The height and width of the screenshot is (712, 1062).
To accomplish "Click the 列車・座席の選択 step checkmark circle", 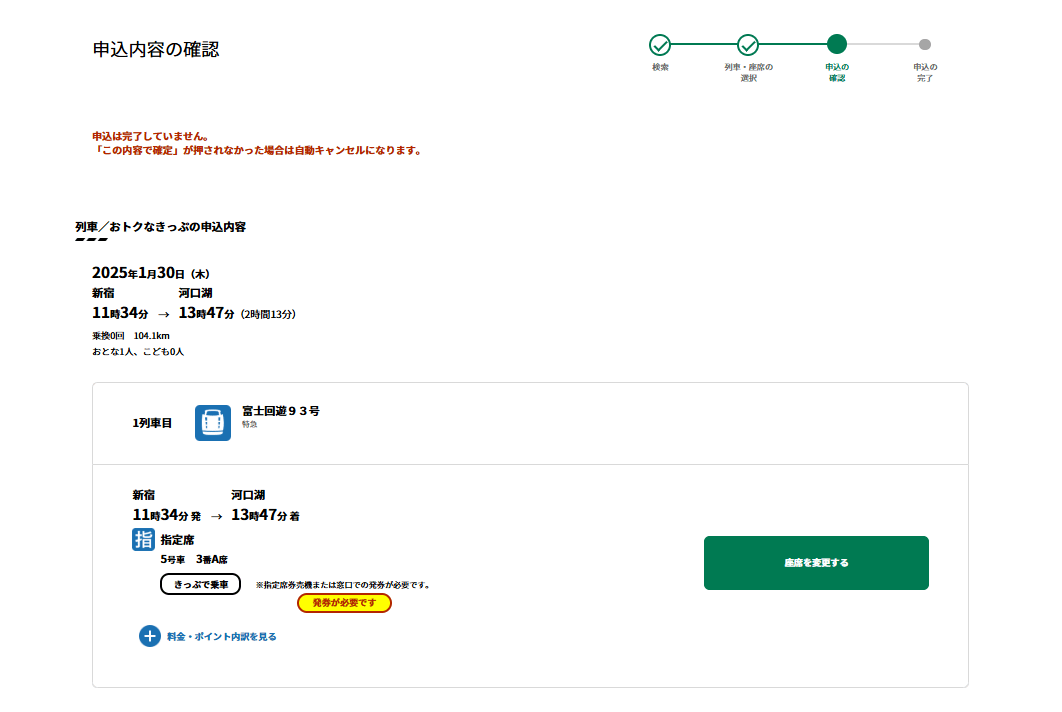I will coord(748,44).
